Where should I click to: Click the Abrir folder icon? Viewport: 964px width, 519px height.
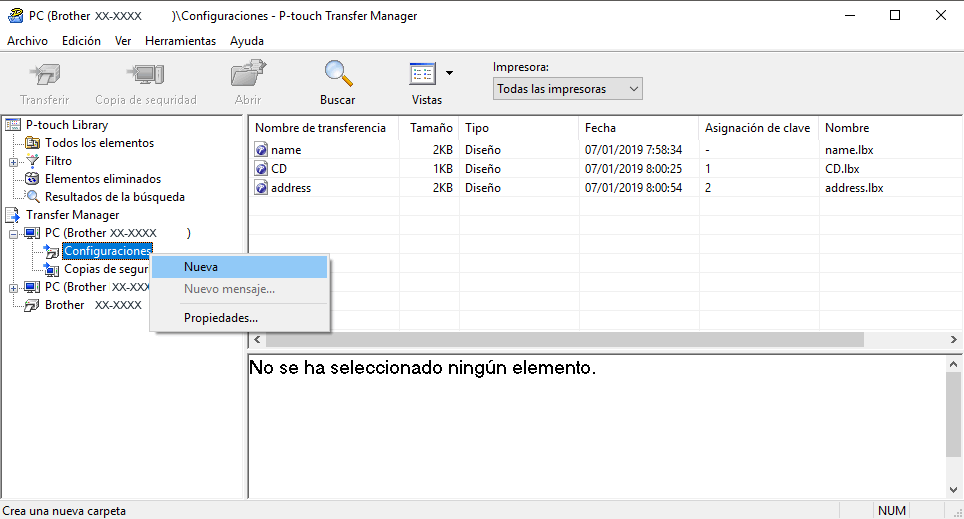[248, 73]
